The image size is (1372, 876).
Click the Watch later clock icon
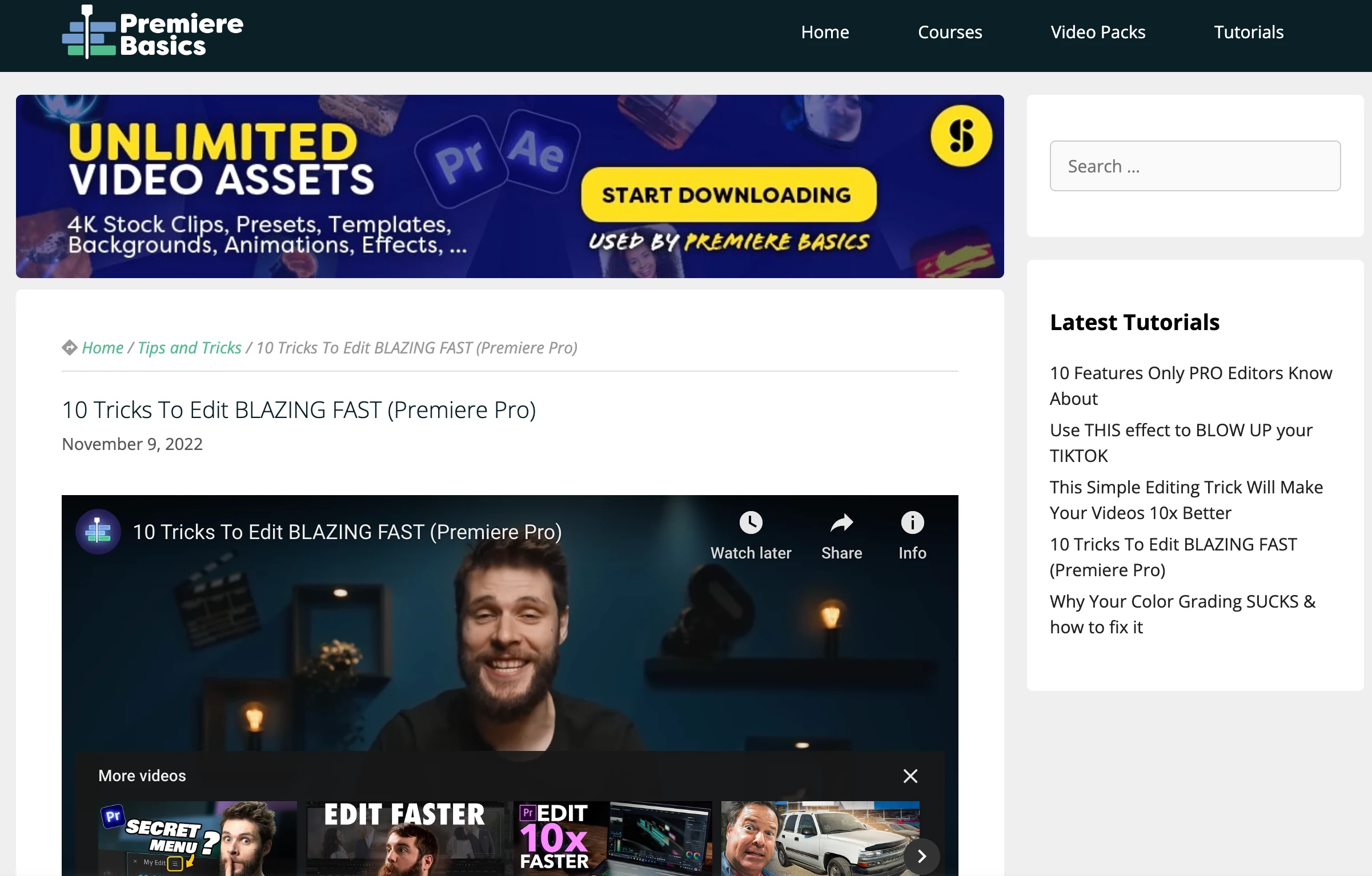click(x=751, y=523)
